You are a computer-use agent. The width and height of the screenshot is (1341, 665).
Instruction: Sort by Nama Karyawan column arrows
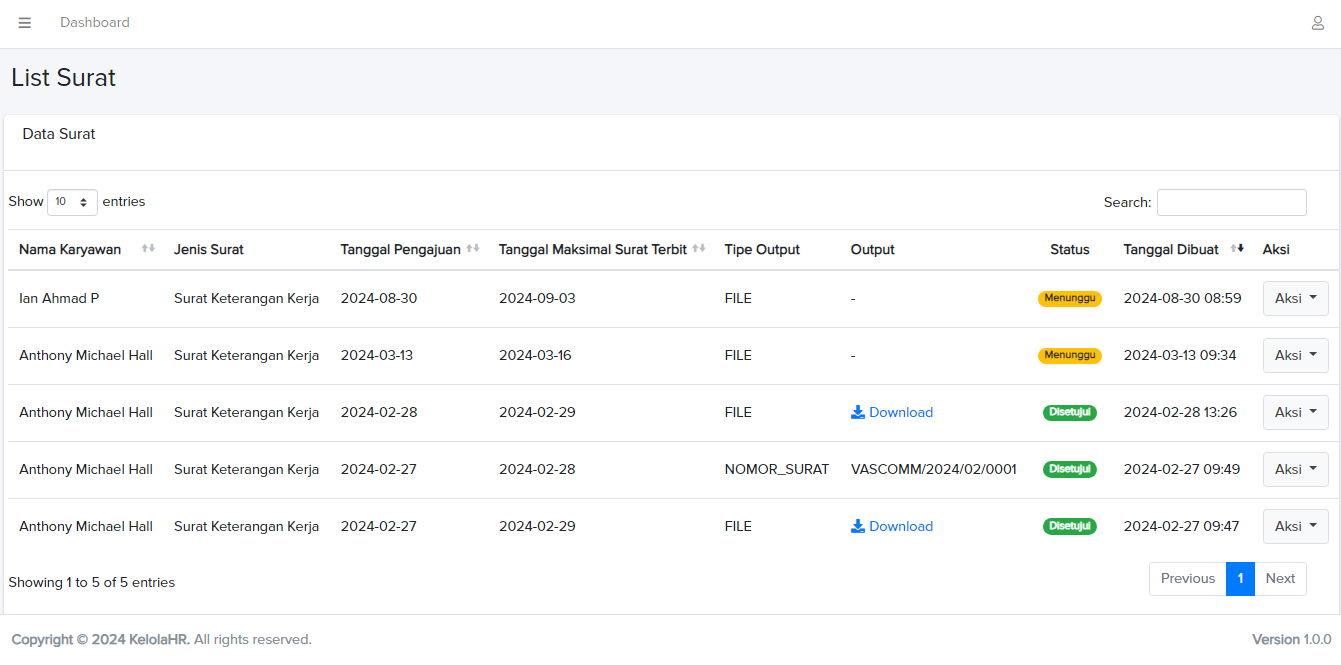[x=148, y=249]
